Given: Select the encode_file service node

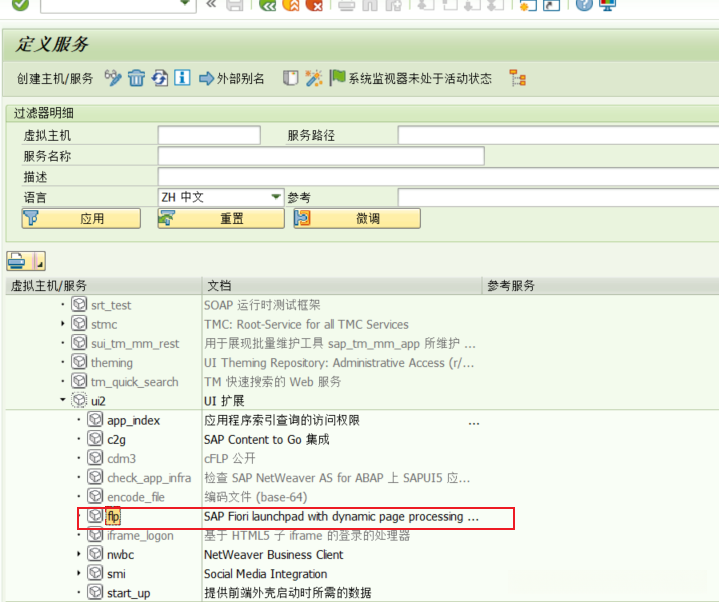Looking at the screenshot, I should pos(136,497).
